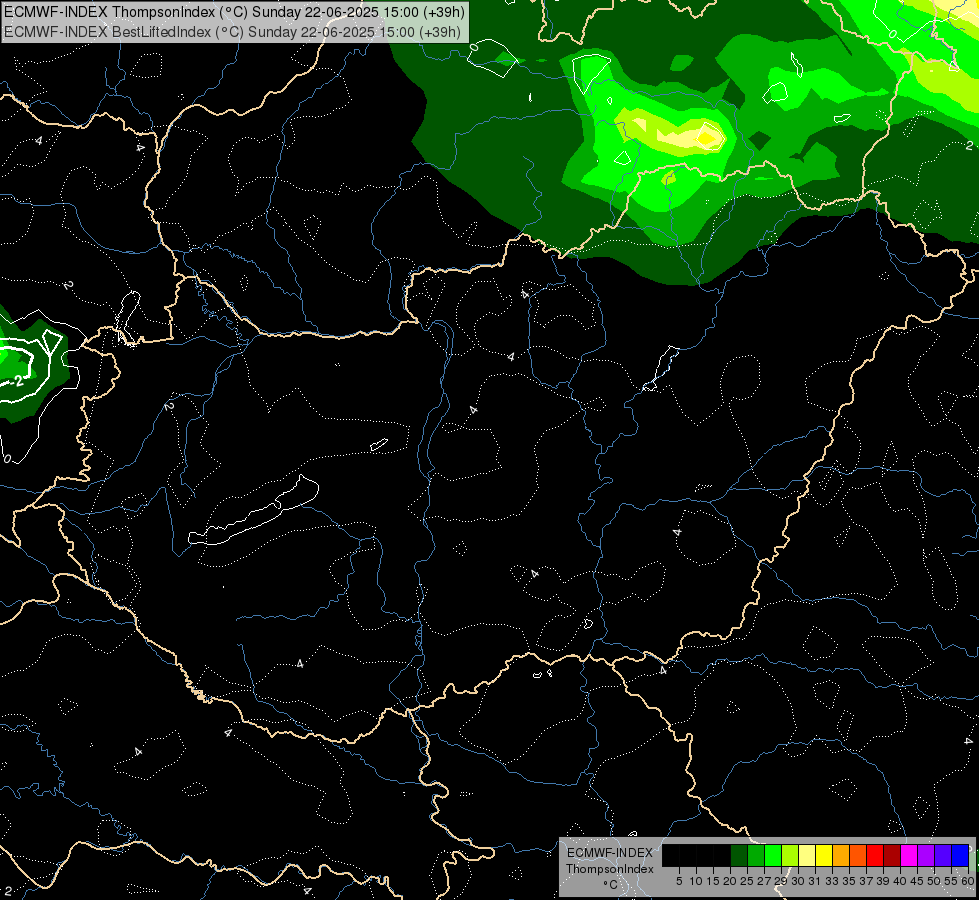Image resolution: width=979 pixels, height=900 pixels.
Task: Click the legend value "50"
Action: tap(933, 881)
